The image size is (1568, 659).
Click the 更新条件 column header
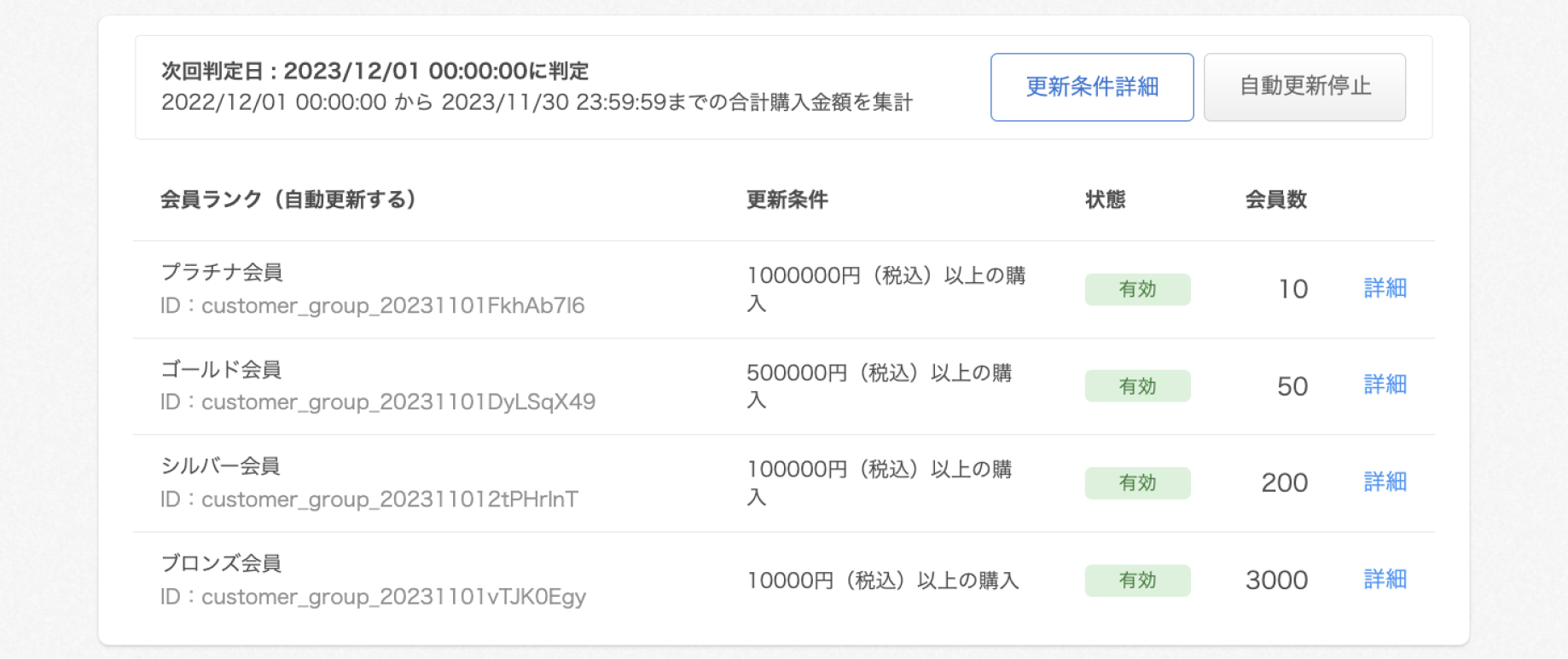coord(787,199)
